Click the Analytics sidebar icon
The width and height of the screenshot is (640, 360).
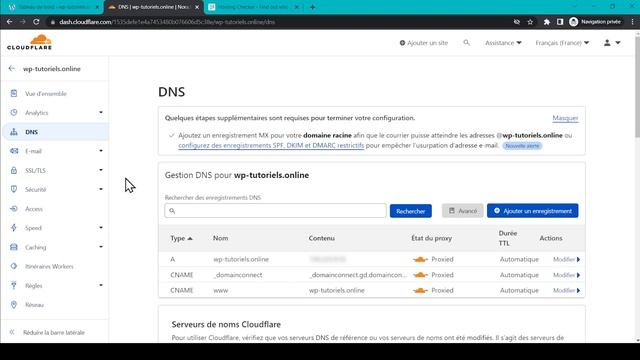pyautogui.click(x=14, y=112)
